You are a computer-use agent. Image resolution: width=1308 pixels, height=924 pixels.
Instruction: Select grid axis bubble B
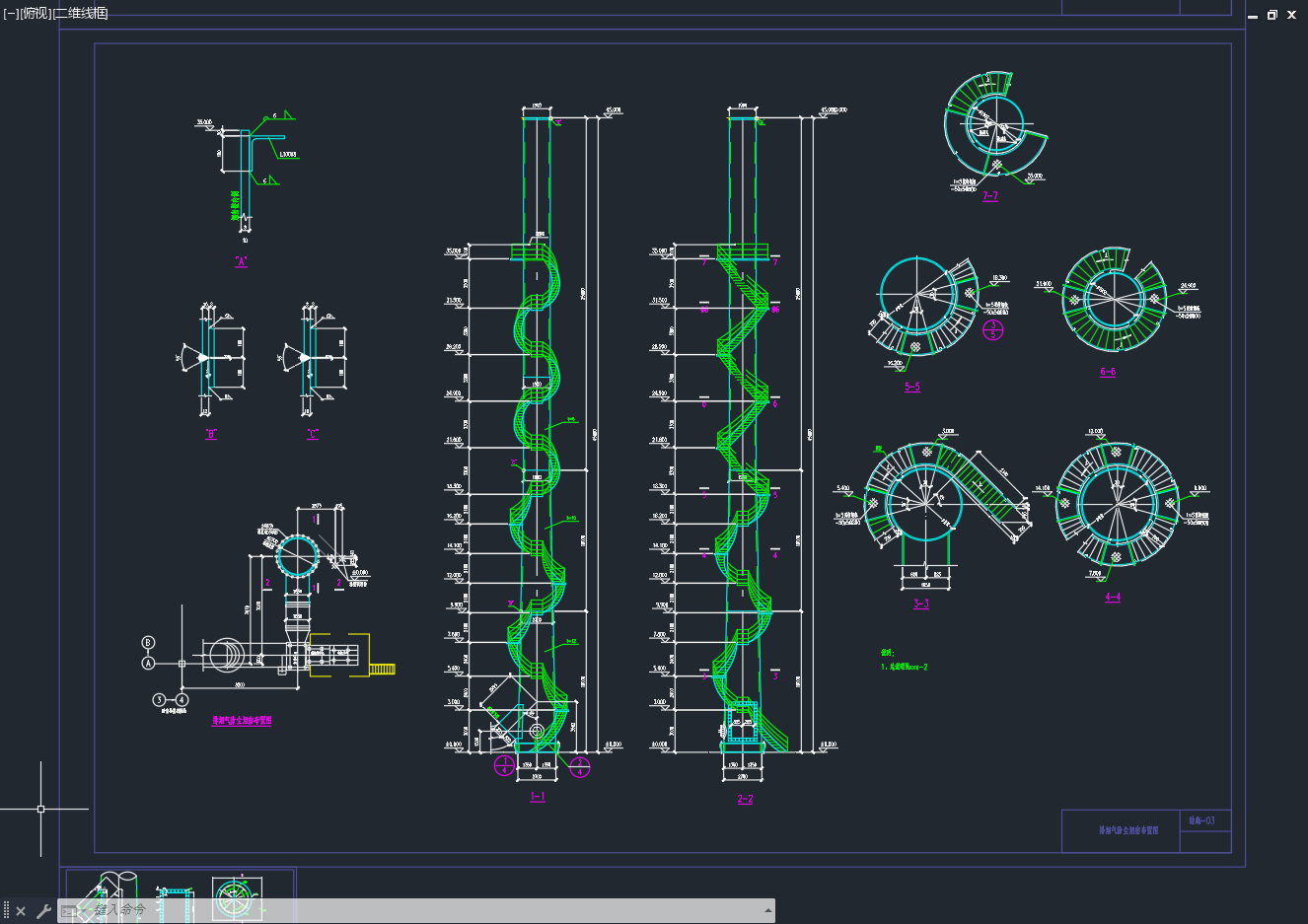[149, 643]
